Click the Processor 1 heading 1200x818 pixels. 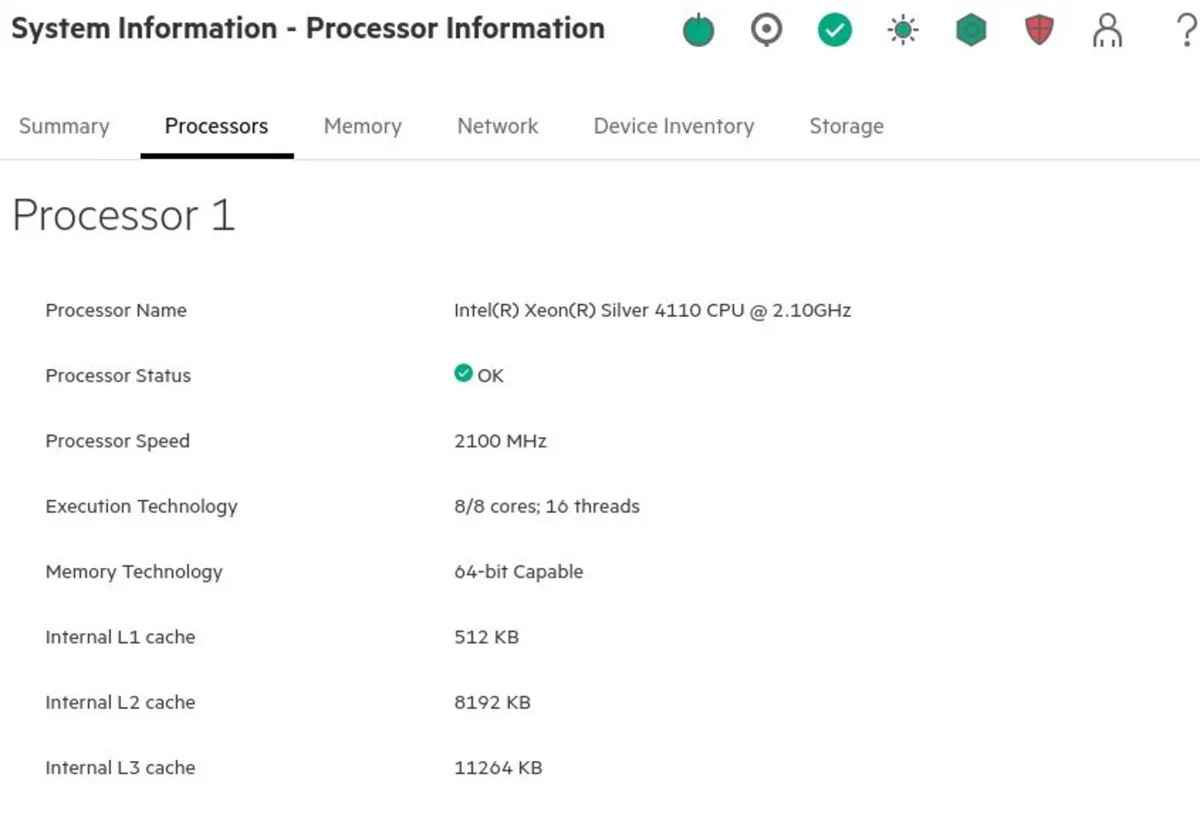[x=122, y=214]
